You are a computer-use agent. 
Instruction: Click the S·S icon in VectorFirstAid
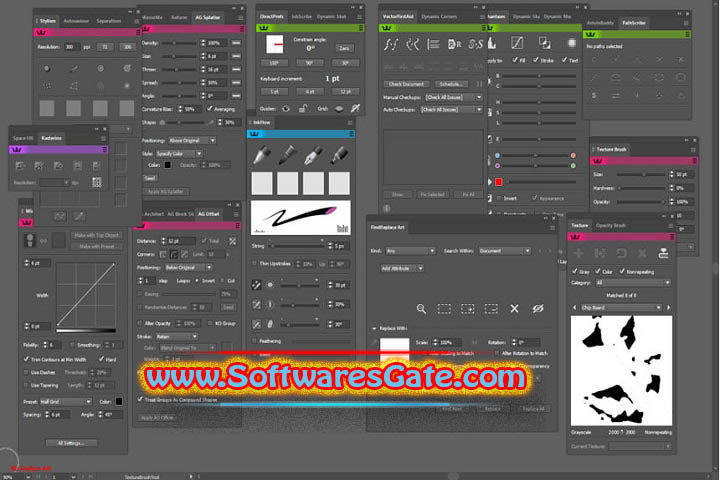[476, 44]
